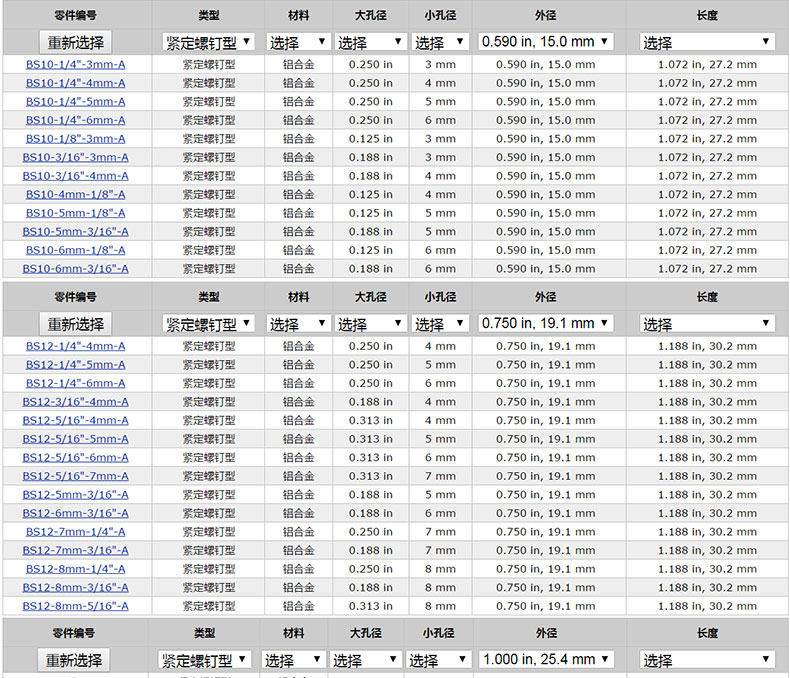Click 重新选择 in the 1.000 in table

pos(74,660)
